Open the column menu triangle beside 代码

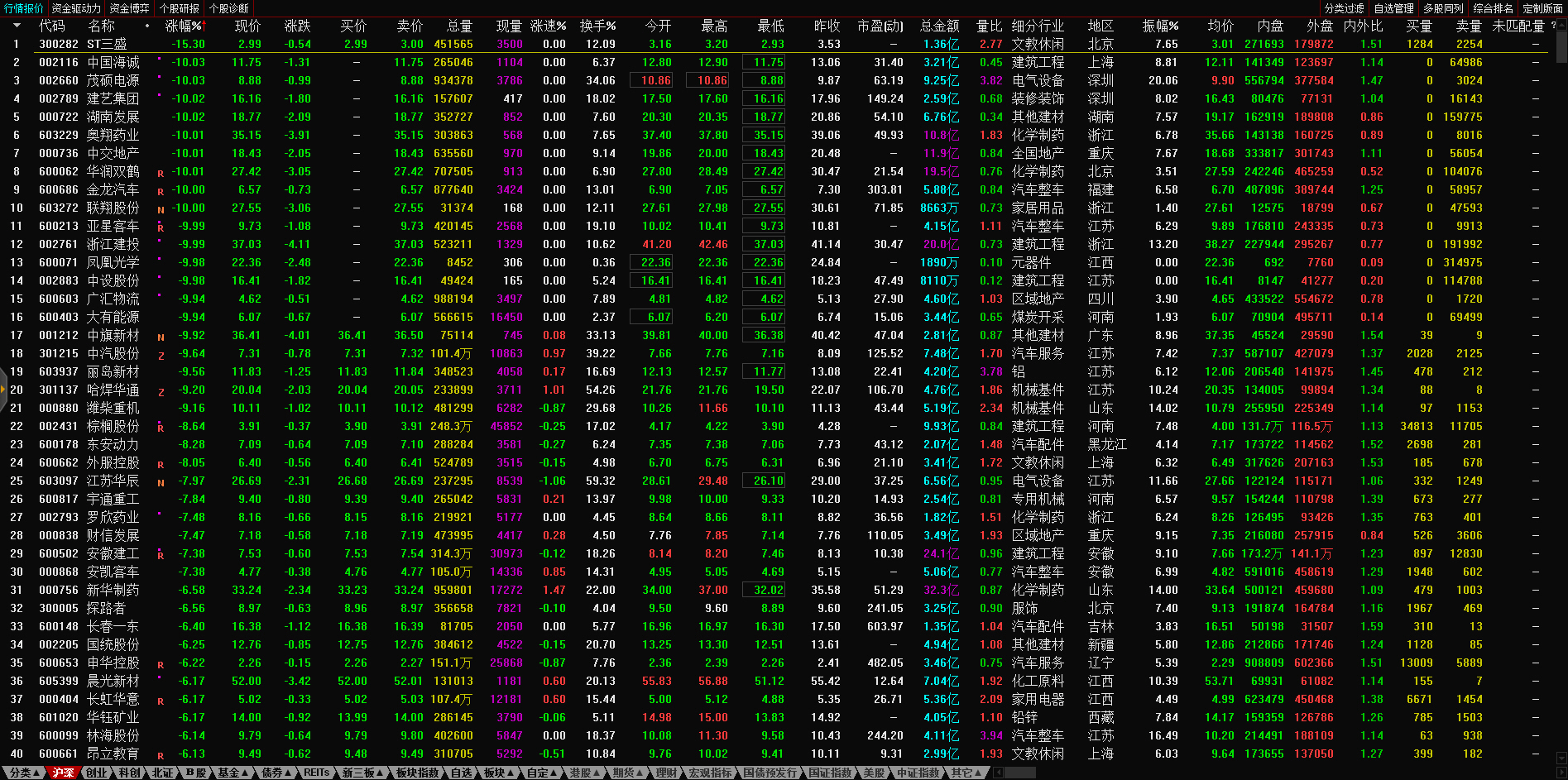coord(17,26)
